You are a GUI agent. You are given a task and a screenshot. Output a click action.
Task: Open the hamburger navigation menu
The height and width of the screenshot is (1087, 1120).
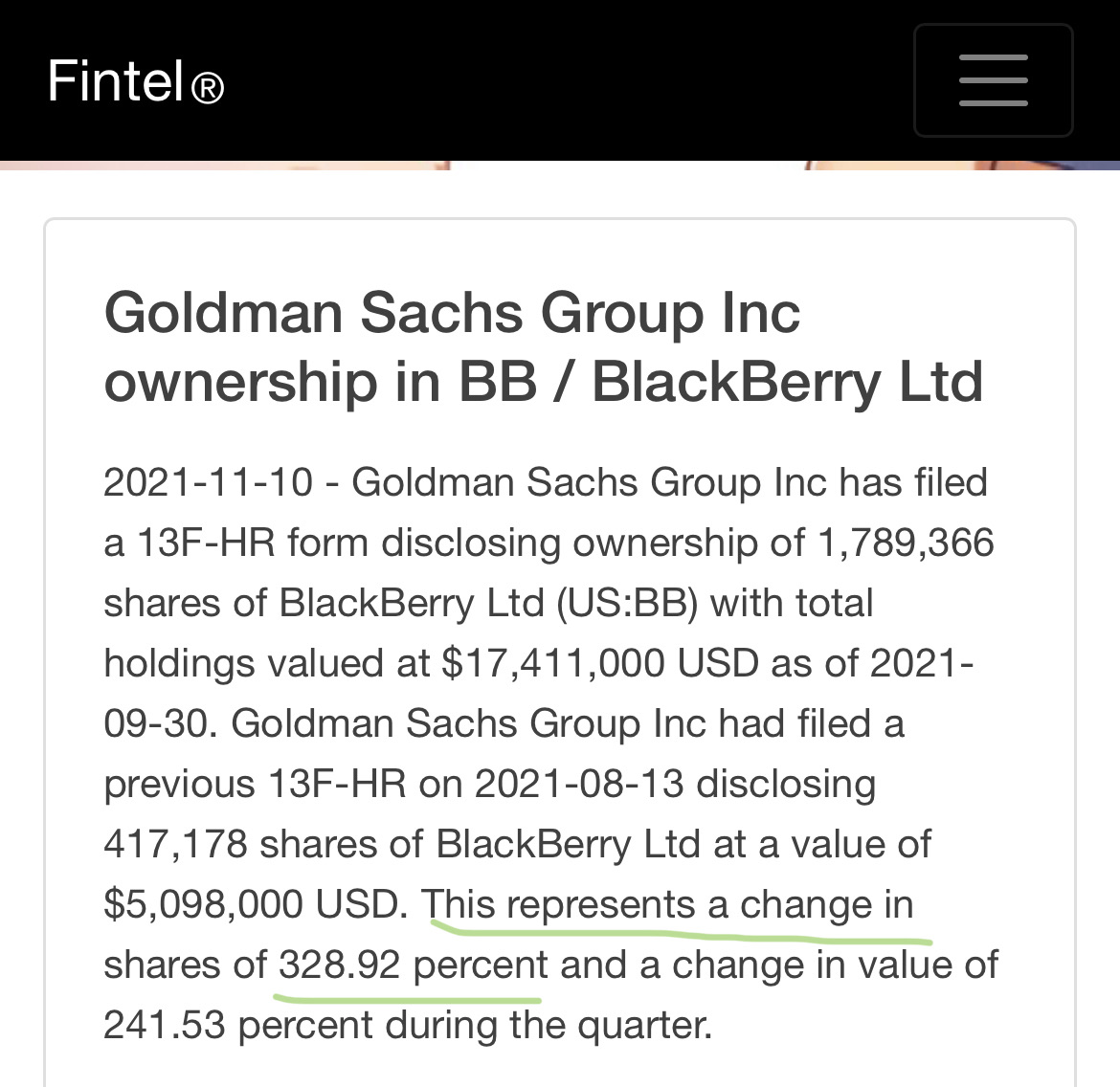(x=993, y=80)
